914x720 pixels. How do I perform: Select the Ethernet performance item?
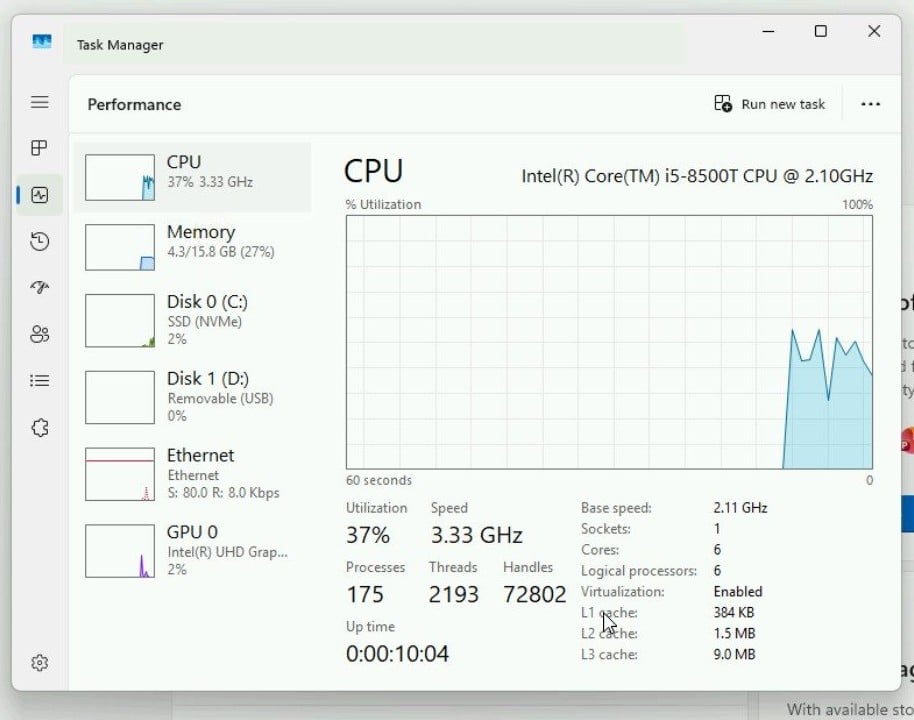point(192,474)
